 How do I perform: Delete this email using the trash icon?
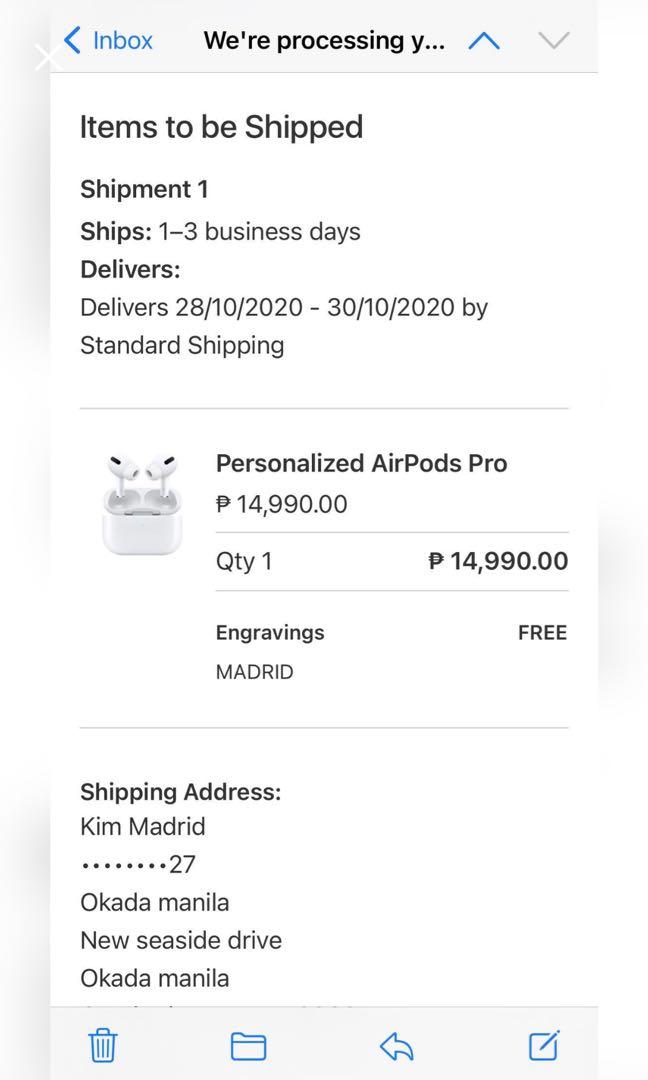(101, 1045)
